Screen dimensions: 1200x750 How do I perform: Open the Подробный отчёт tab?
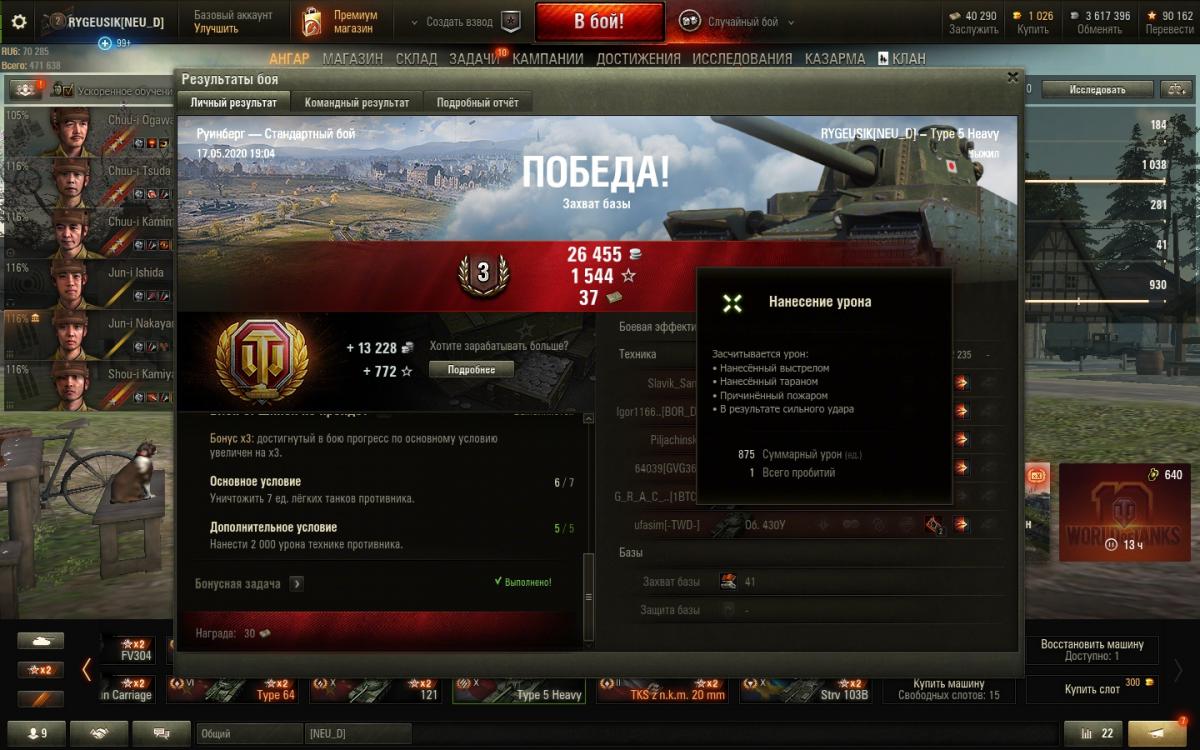tap(478, 102)
